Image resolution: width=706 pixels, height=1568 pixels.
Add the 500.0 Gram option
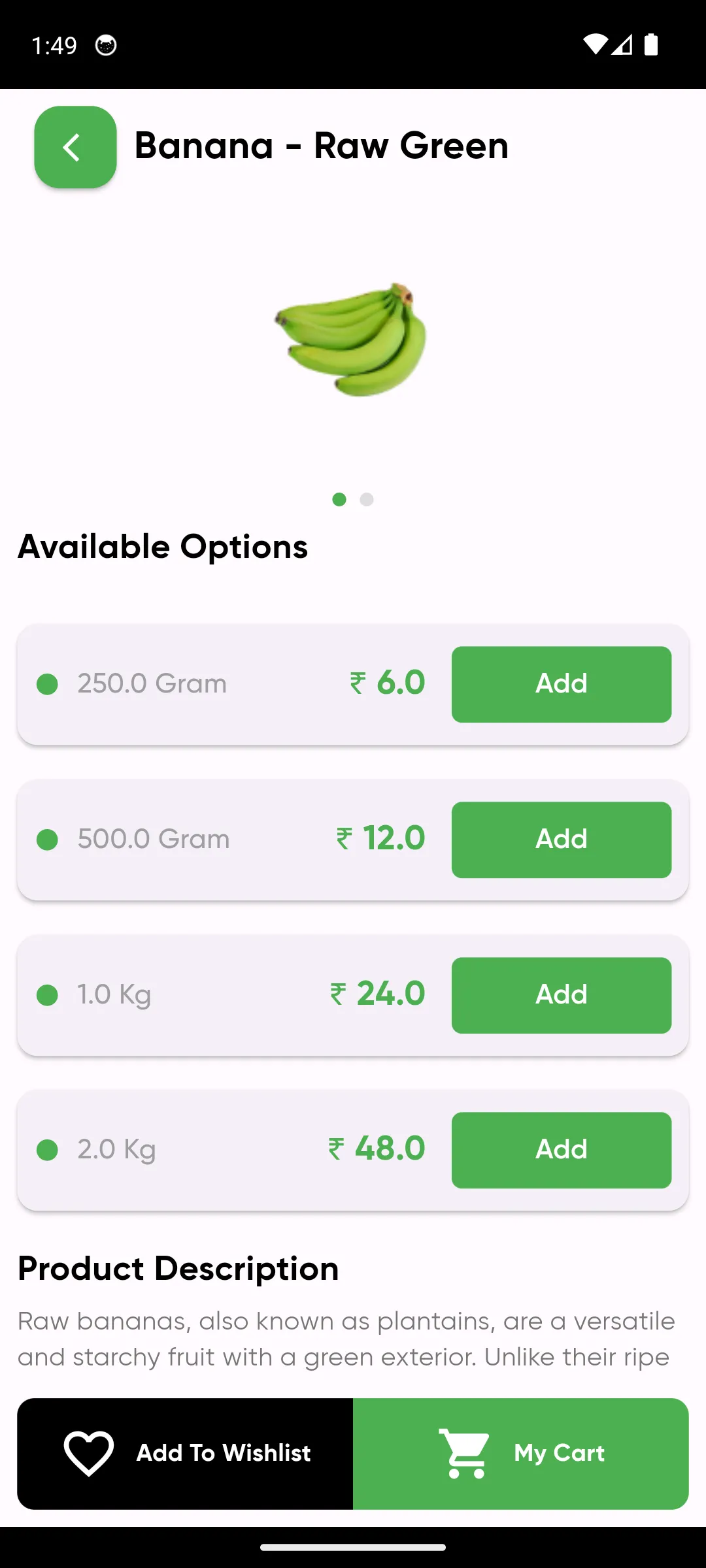pos(561,840)
